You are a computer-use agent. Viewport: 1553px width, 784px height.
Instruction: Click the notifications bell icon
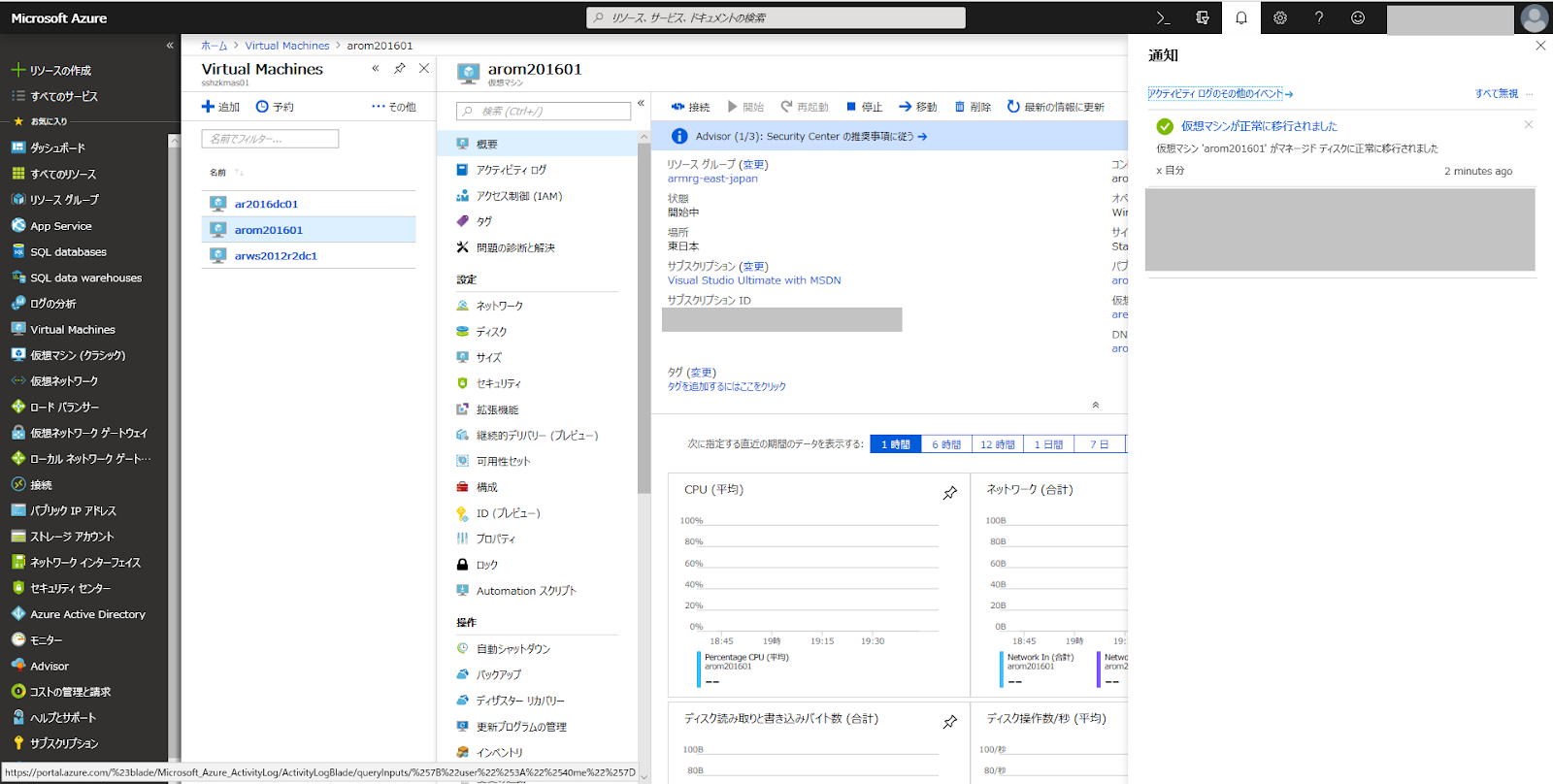pyautogui.click(x=1241, y=17)
